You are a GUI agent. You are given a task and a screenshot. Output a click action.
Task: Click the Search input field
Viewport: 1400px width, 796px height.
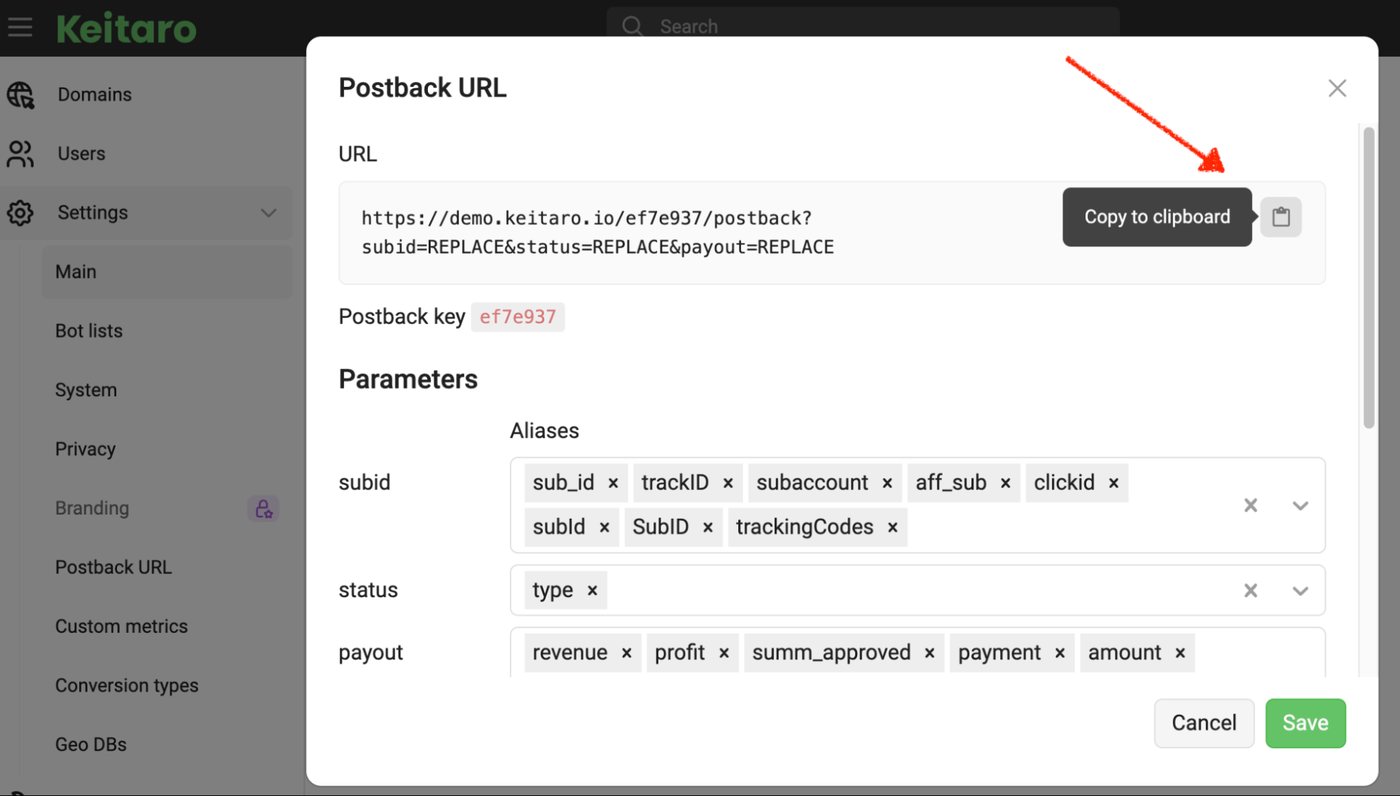pyautogui.click(x=862, y=26)
